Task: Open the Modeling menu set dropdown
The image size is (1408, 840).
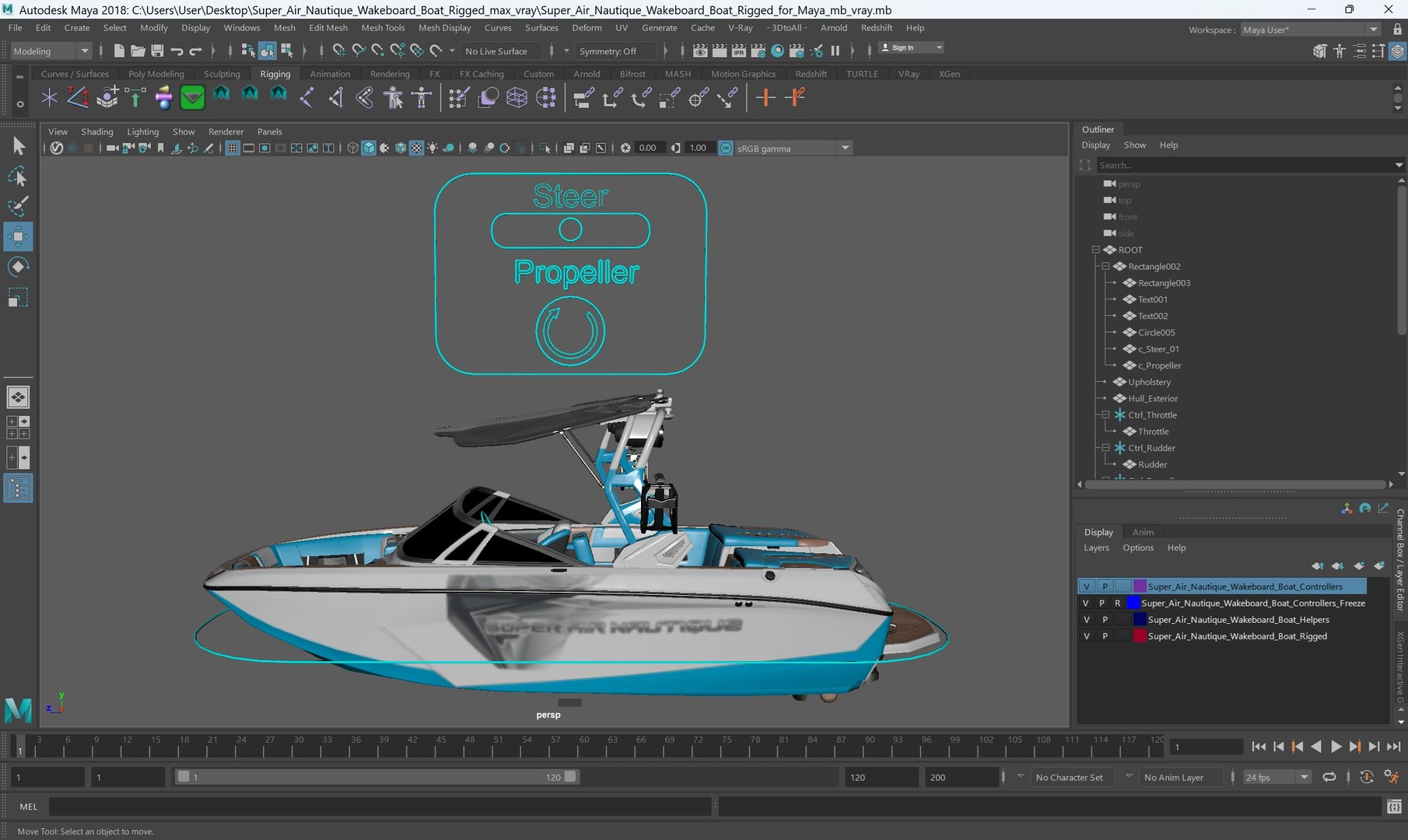Action: 51,51
